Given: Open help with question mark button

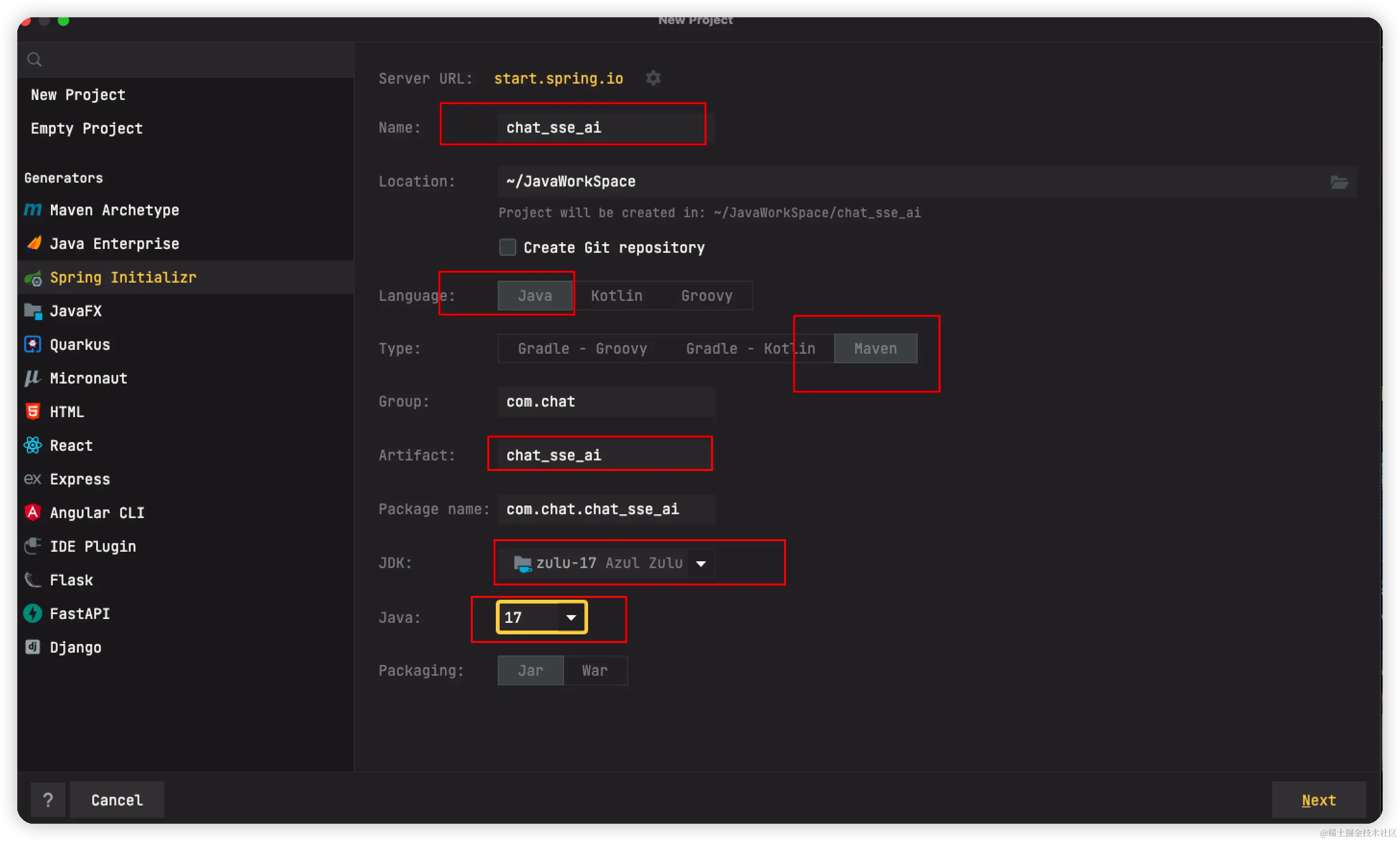Looking at the screenshot, I should tap(48, 800).
